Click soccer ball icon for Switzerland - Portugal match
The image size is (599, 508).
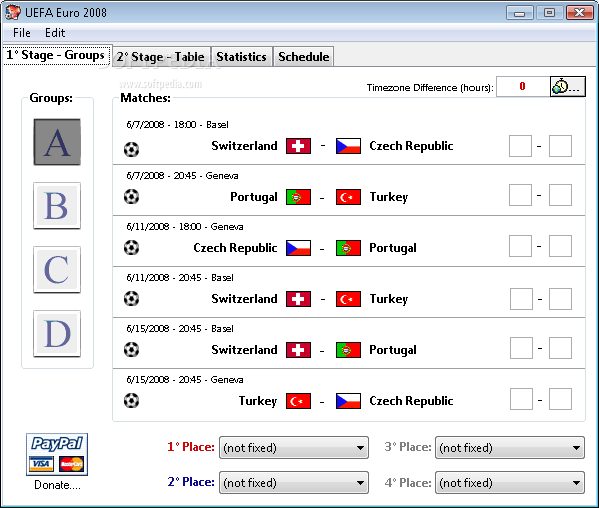(x=131, y=349)
